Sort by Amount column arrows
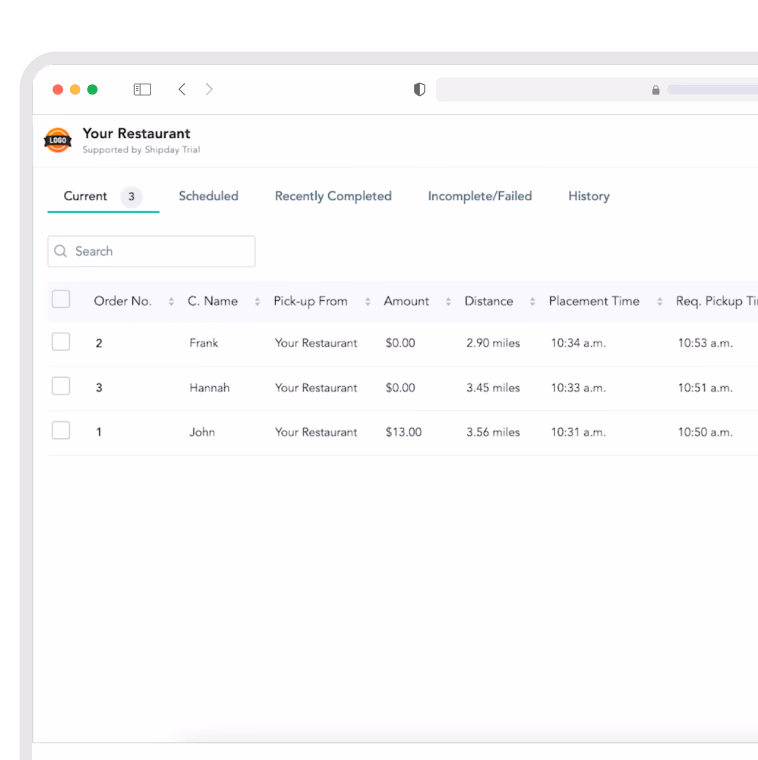Viewport: 758px width, 760px height. 448,301
